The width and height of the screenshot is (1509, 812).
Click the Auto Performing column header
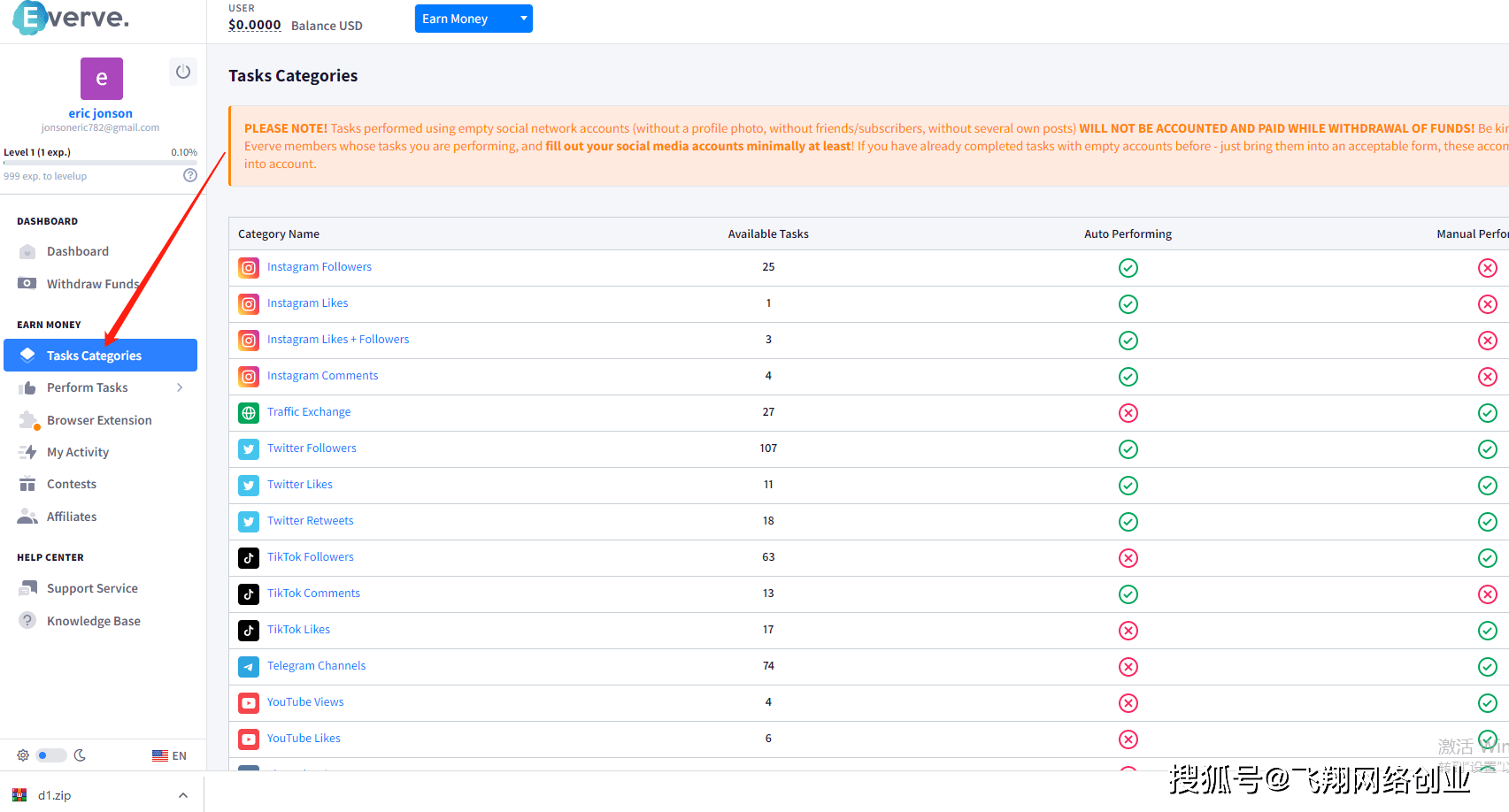point(1128,234)
